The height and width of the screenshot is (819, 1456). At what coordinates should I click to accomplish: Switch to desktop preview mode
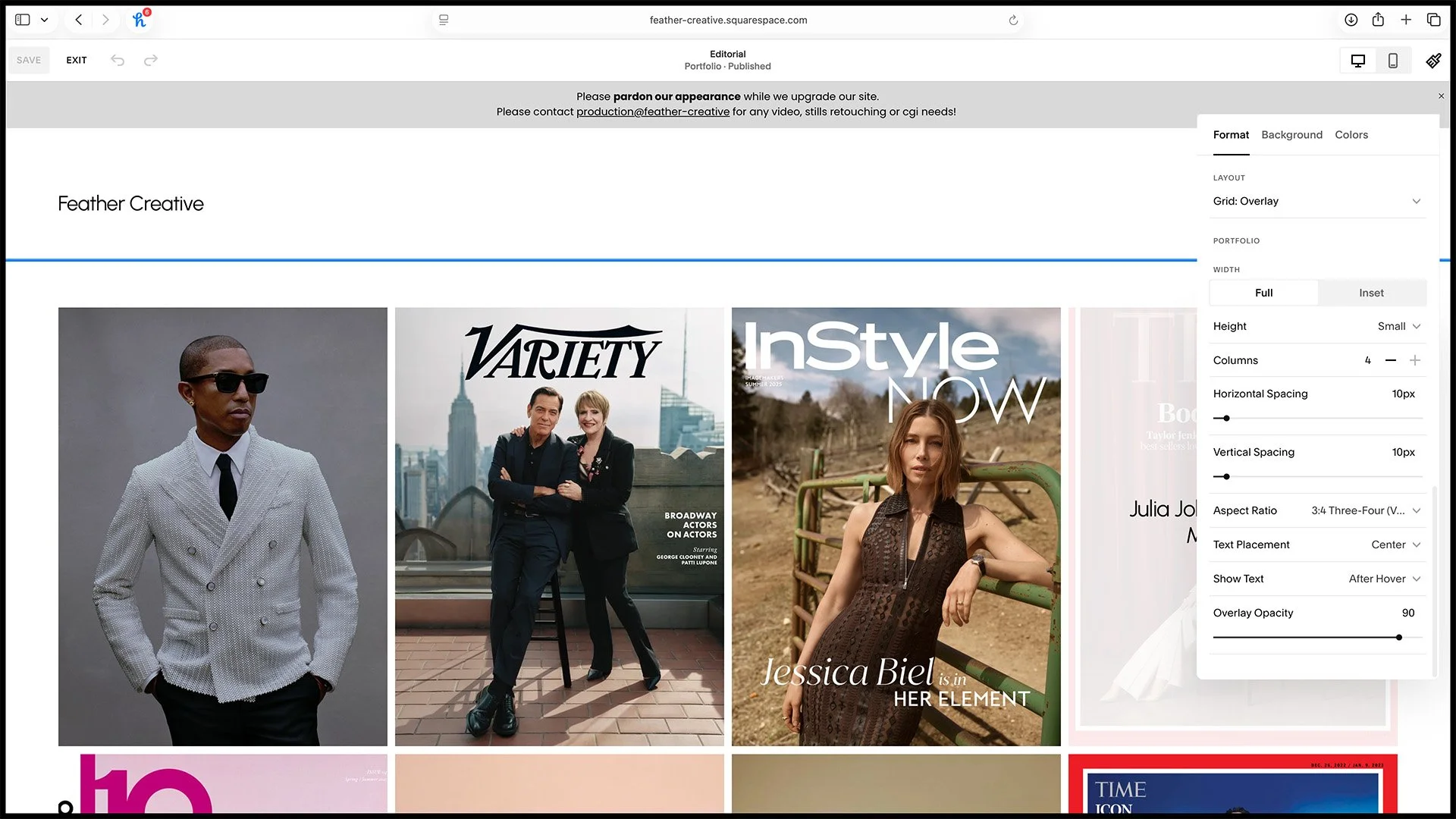pos(1357,60)
